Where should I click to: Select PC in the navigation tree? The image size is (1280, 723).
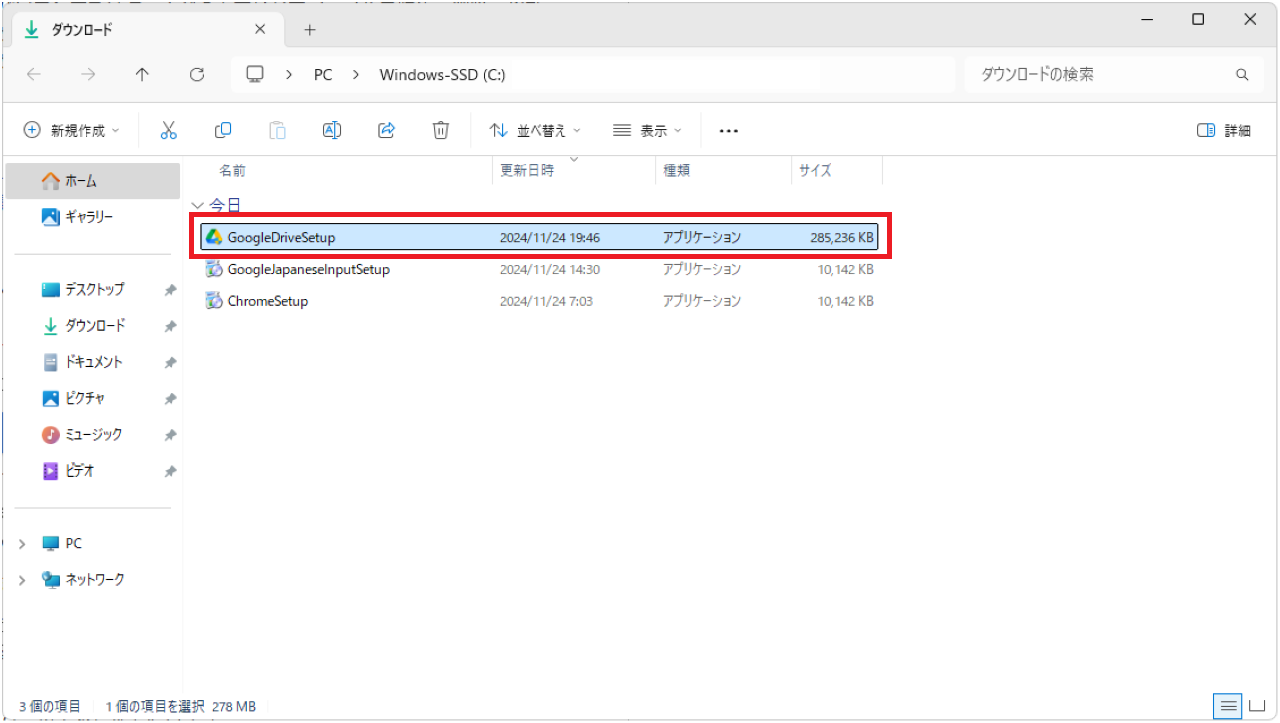coord(74,544)
